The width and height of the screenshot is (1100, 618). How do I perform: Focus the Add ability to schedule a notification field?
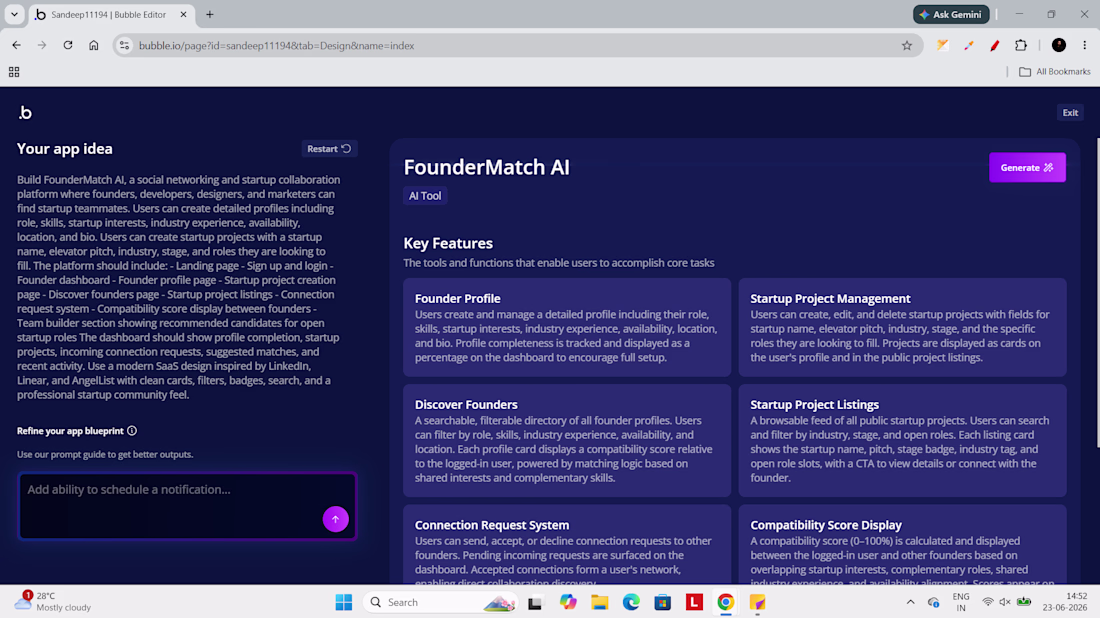187,506
